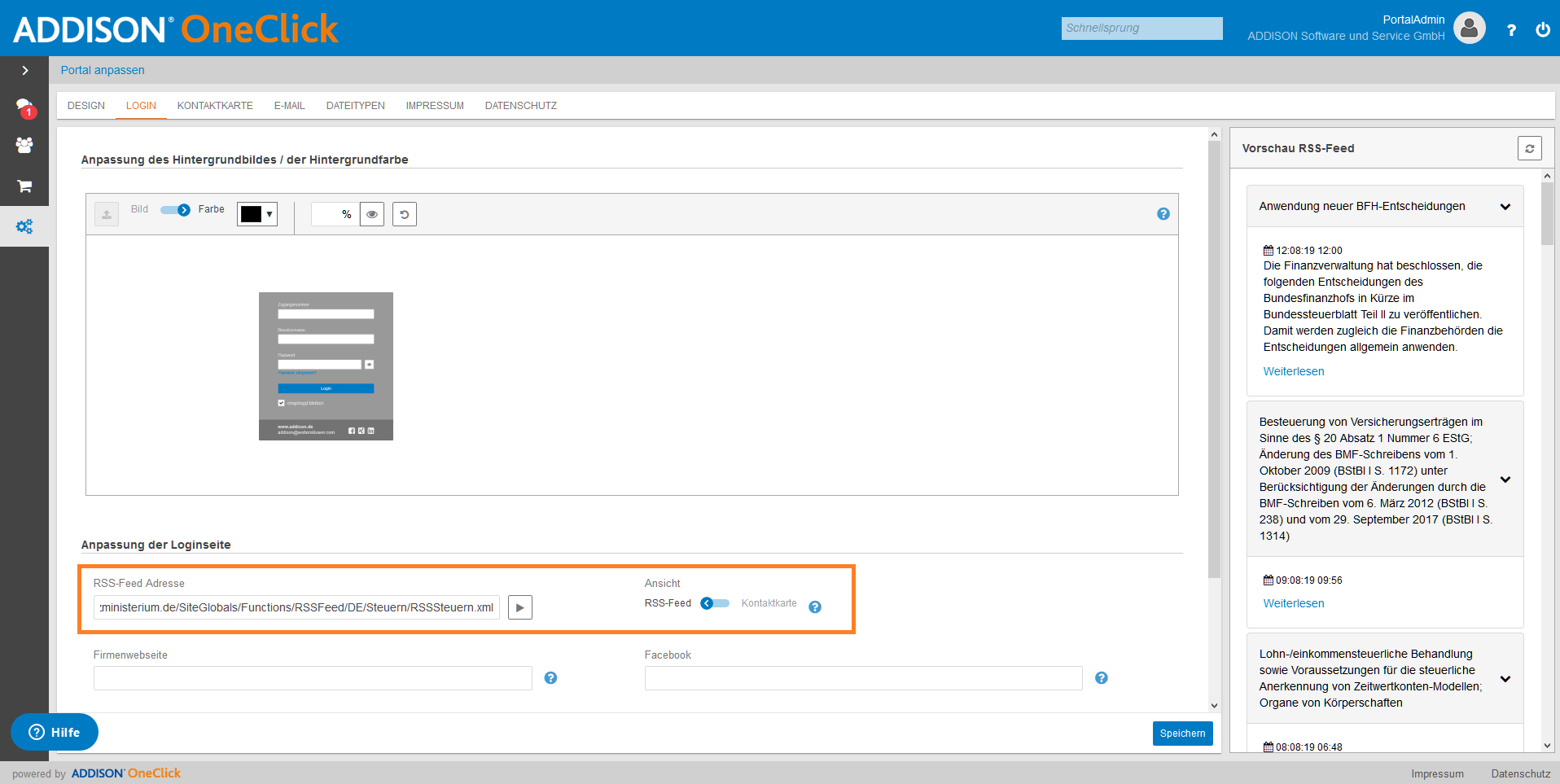Open the Hilfe button
1560x784 pixels.
(55, 733)
